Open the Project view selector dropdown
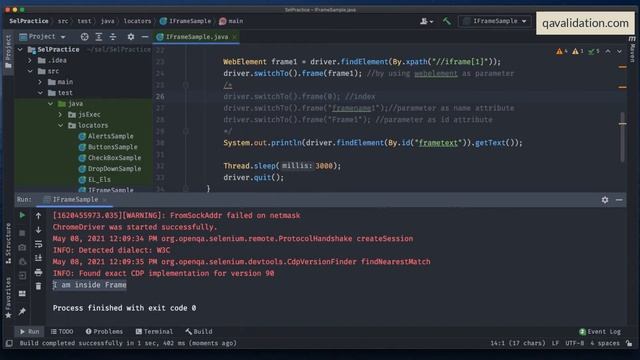Viewport: 640px width, 360px height. tap(42, 37)
